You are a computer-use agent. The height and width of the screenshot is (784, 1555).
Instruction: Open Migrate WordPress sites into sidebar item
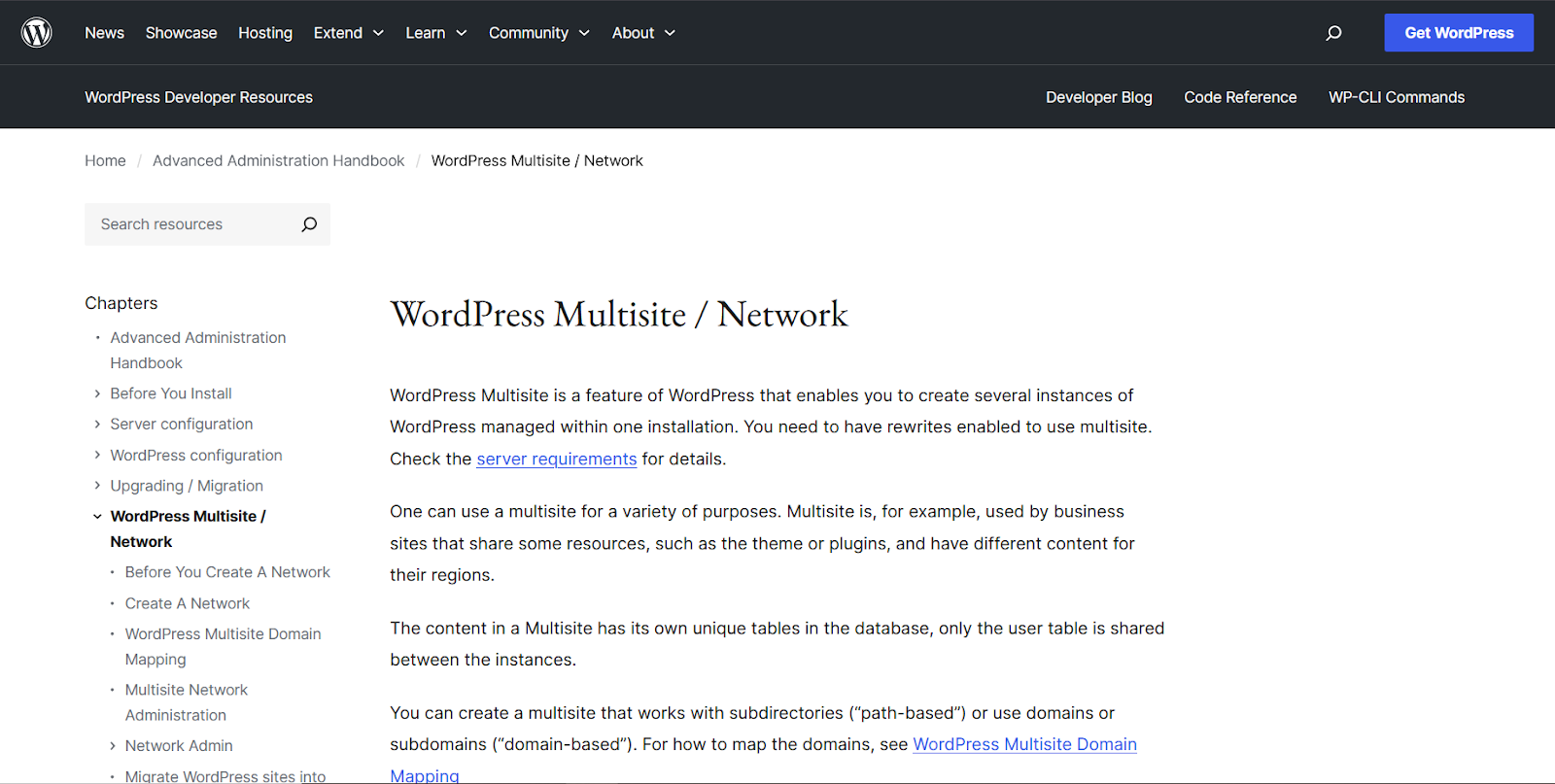[x=225, y=776]
